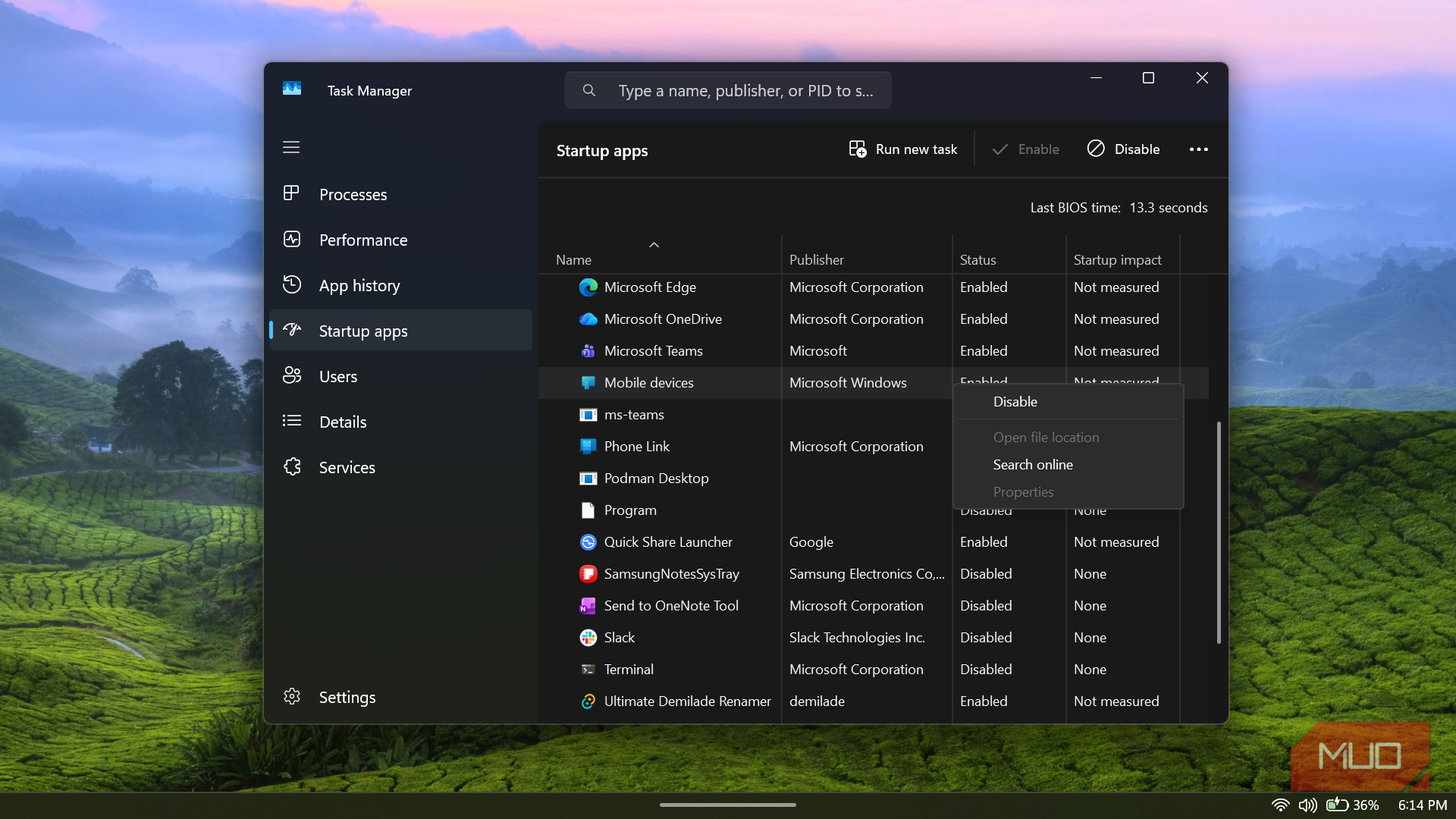Open the Processes page icon
This screenshot has width=1456, height=819.
[291, 193]
